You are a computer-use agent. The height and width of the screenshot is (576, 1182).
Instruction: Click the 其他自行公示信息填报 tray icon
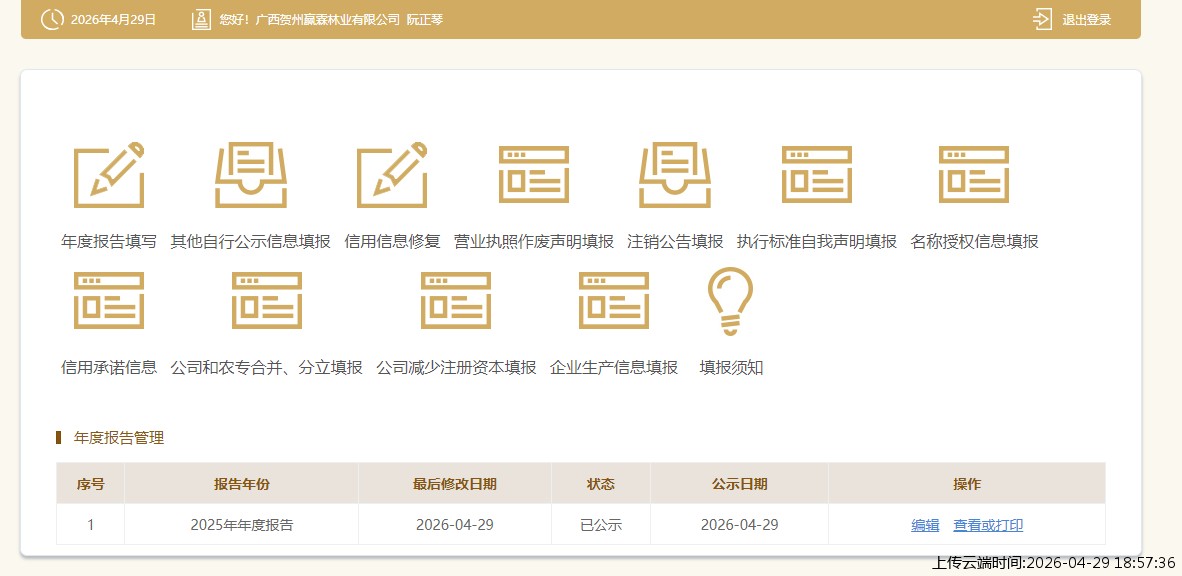point(250,175)
